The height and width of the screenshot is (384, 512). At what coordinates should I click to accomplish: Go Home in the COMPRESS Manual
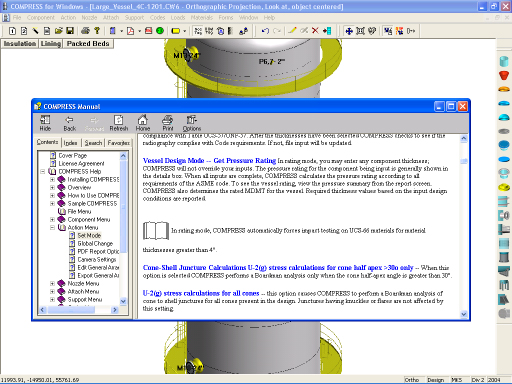143,123
